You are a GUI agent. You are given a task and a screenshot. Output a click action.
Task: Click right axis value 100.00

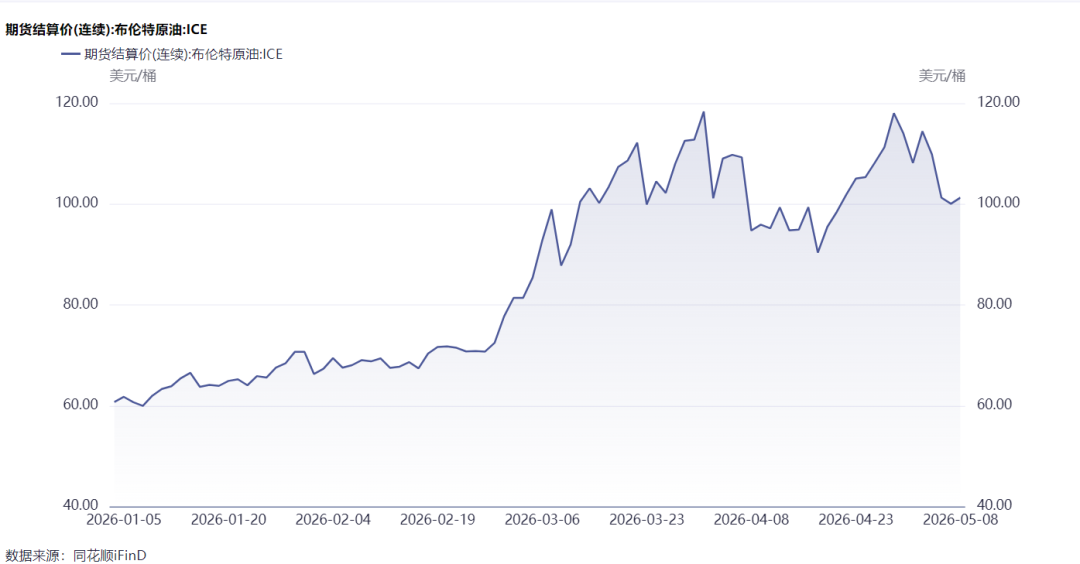(998, 202)
